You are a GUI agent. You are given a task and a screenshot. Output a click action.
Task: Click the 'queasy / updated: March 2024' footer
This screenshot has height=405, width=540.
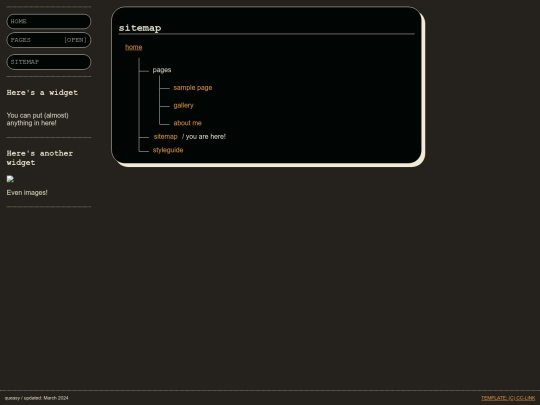(x=37, y=398)
